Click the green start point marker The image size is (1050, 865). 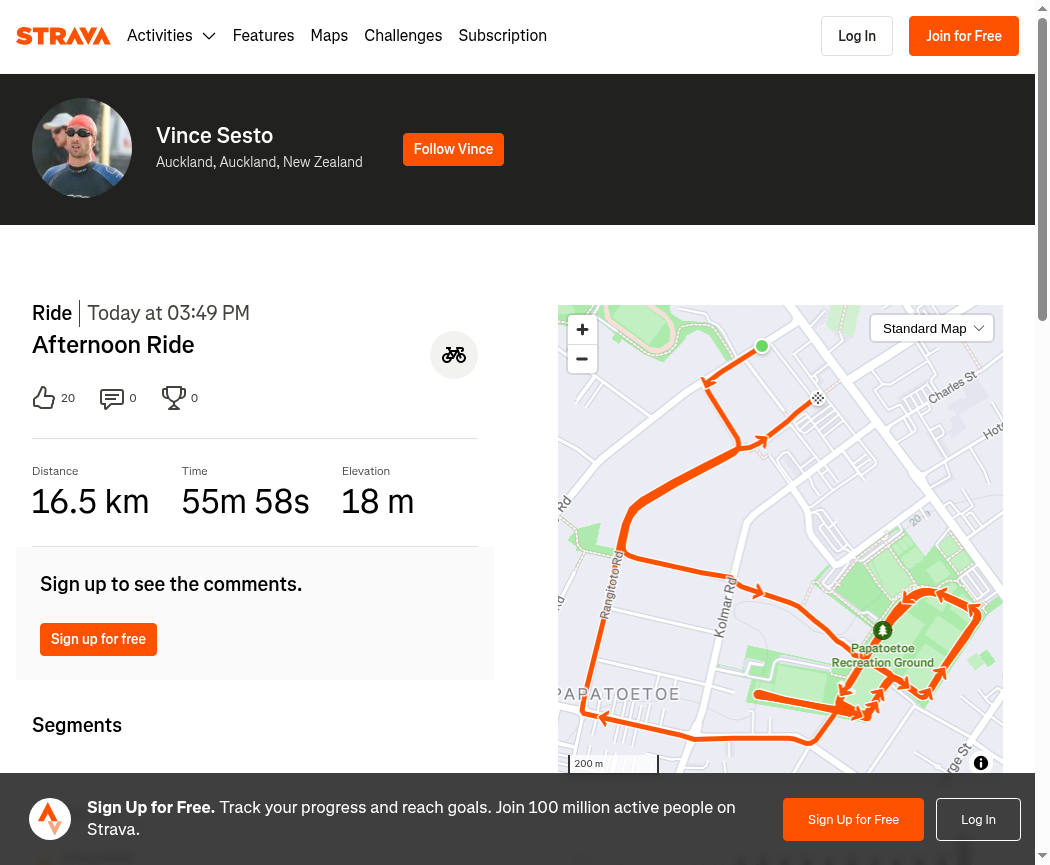click(761, 346)
